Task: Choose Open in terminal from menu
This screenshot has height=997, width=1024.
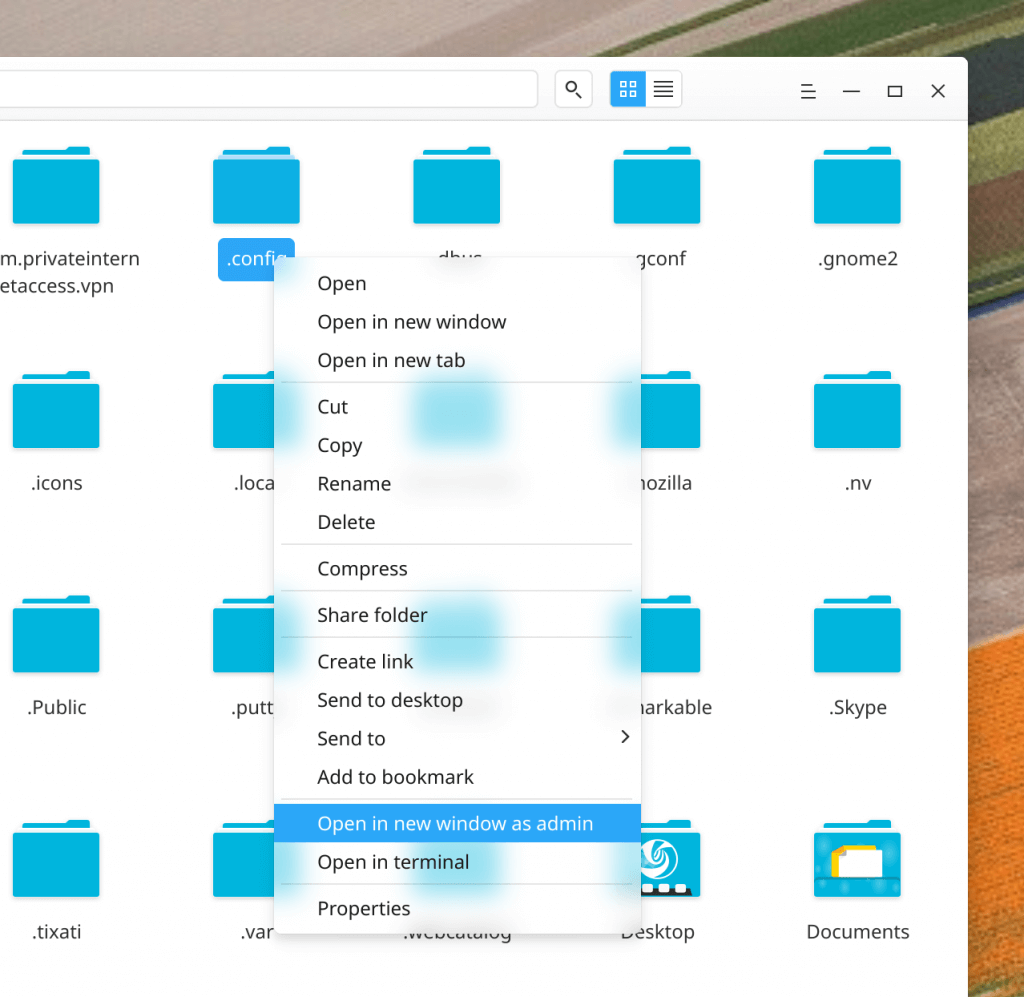Action: pos(393,862)
